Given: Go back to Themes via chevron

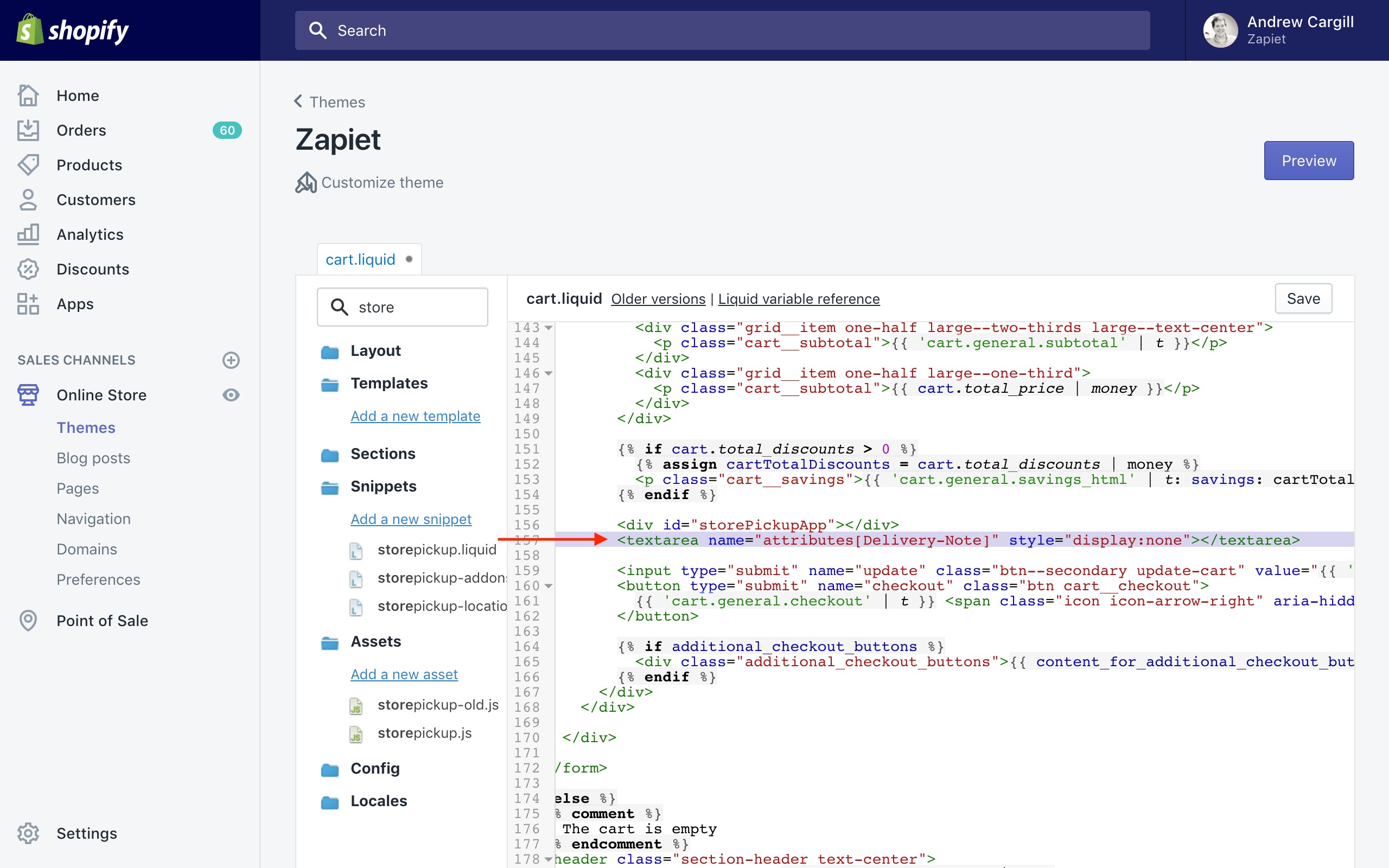Looking at the screenshot, I should pyautogui.click(x=298, y=101).
